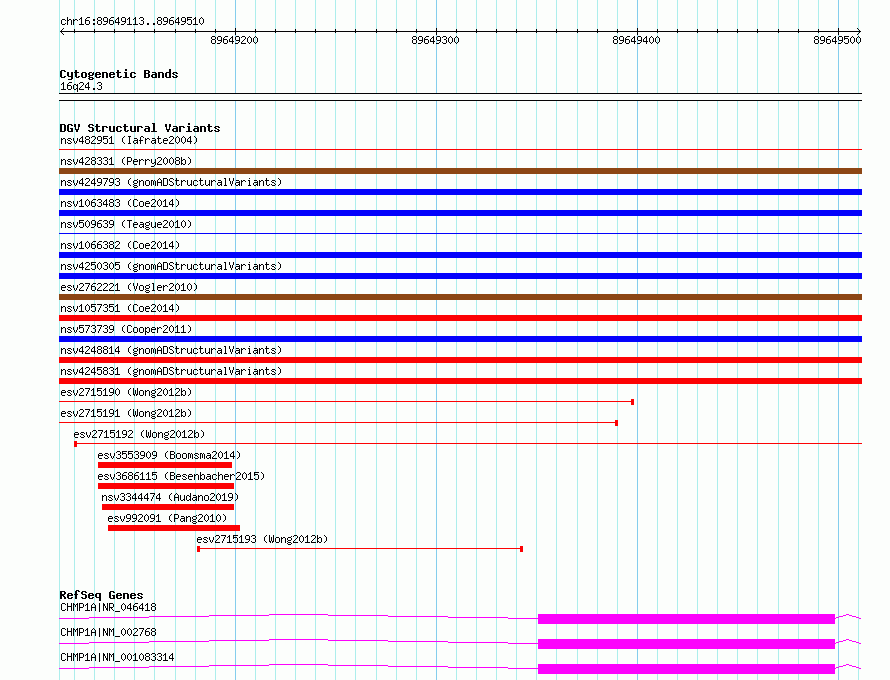Screen dimensions: 890x680
Task: Open nsv4249793 gnomAD variant label
Action: coord(171,182)
